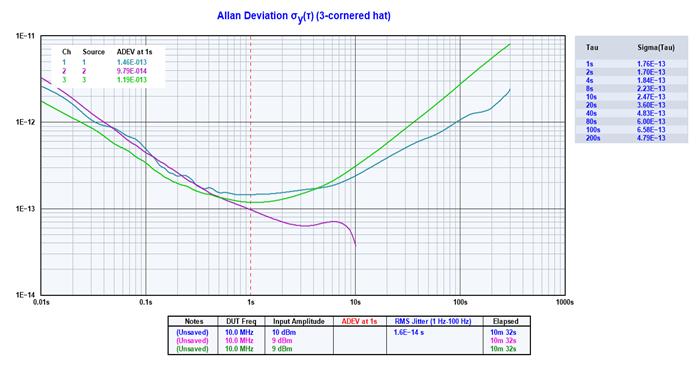Select the 40s row sigma 4.83E-13

tap(651, 113)
